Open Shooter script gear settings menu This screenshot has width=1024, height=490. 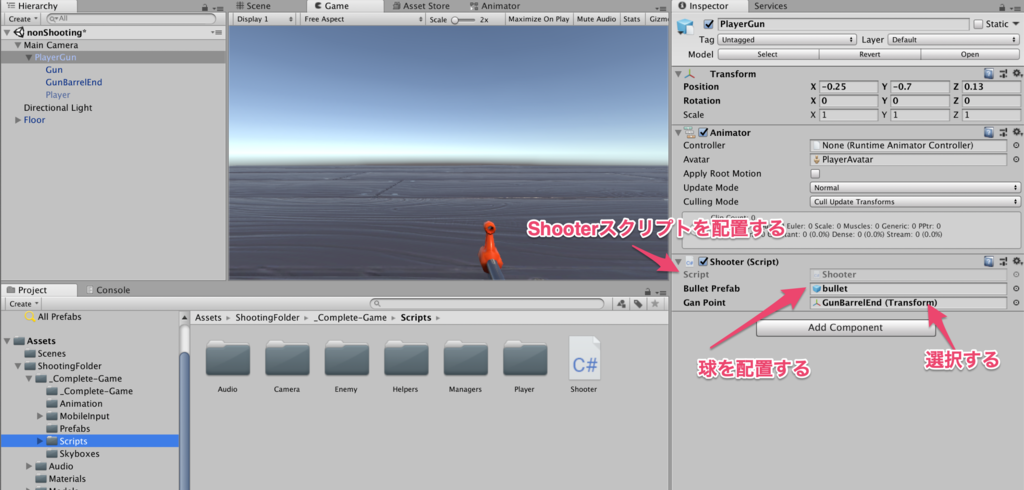coord(1017,261)
